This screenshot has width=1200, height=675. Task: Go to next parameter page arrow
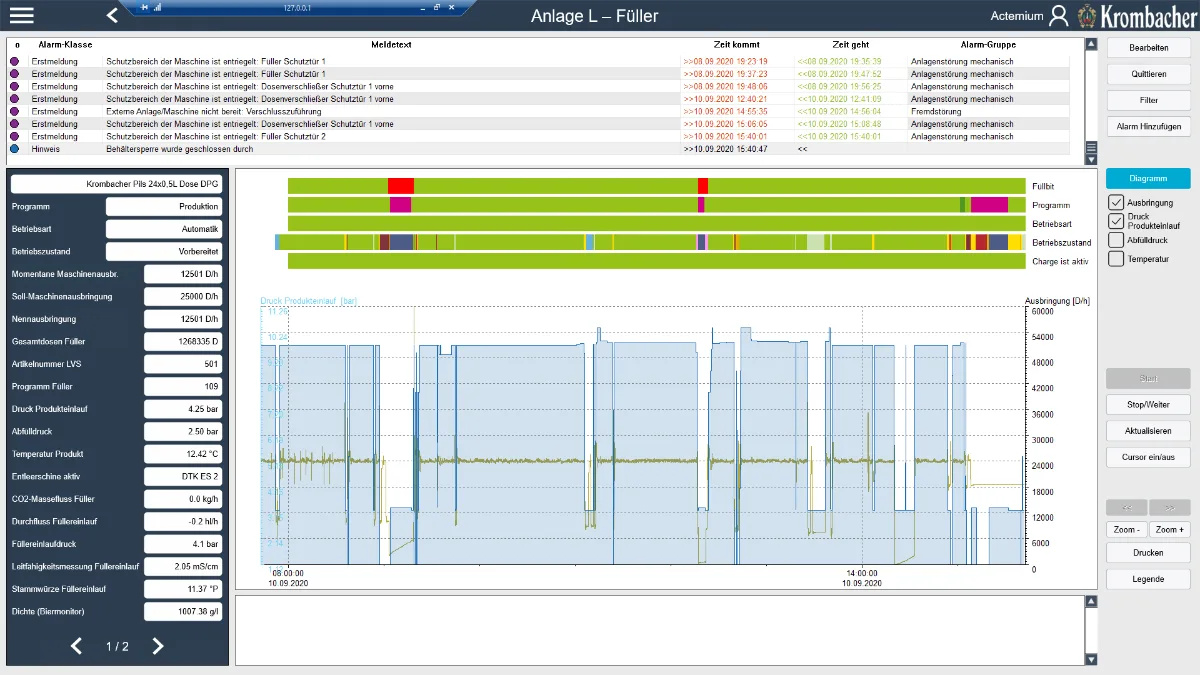tap(158, 646)
